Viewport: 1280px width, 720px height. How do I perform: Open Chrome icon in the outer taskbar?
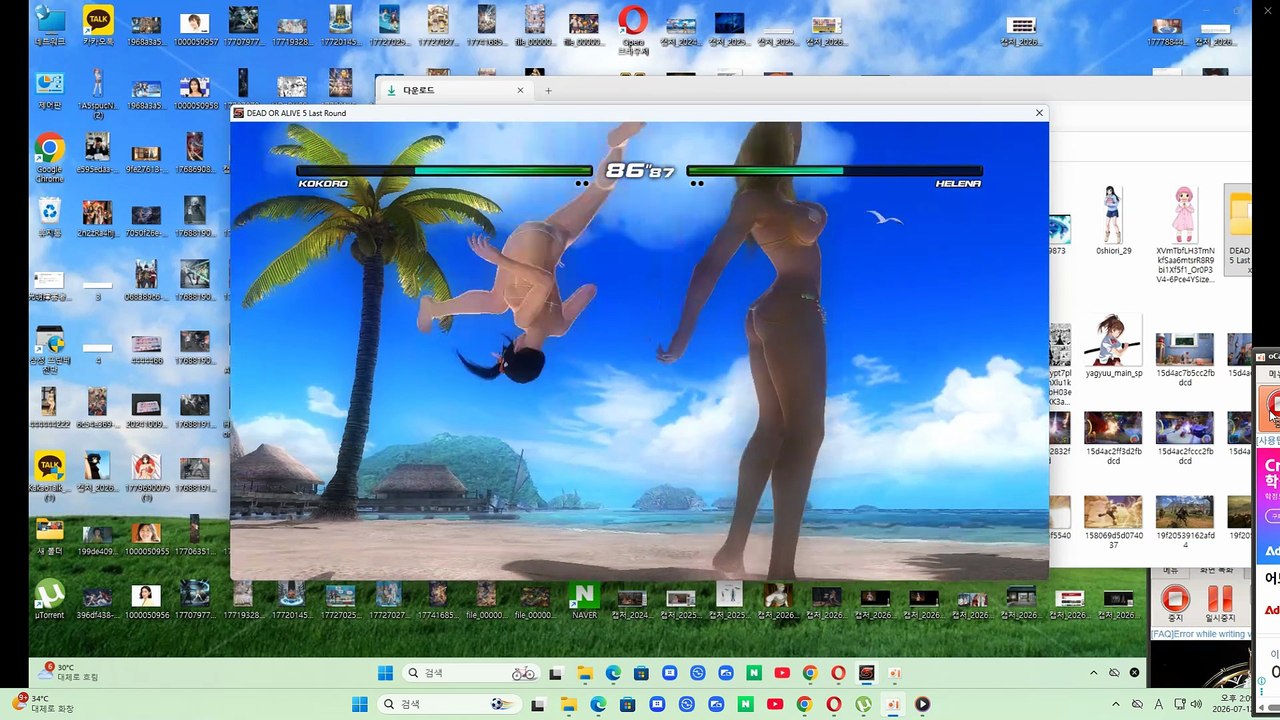(x=804, y=704)
